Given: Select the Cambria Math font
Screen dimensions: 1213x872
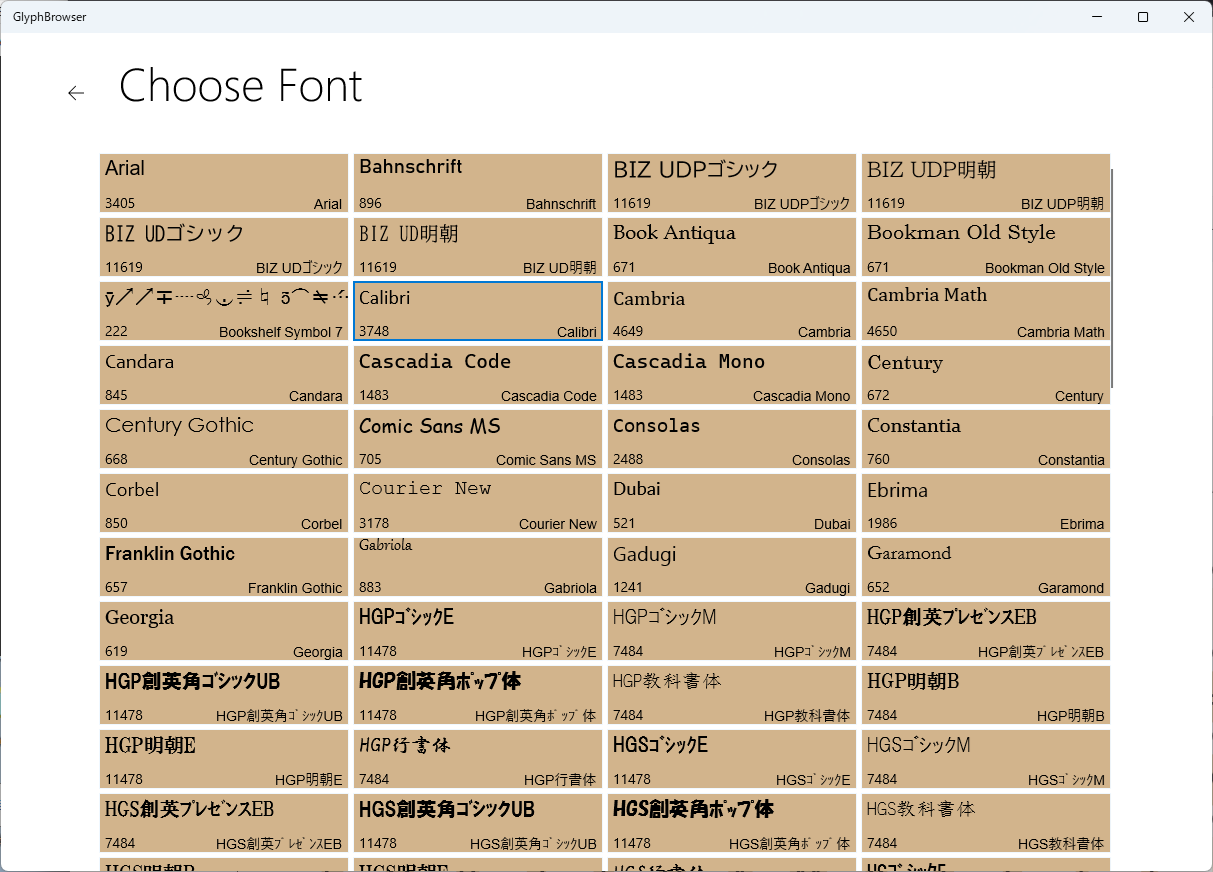Looking at the screenshot, I should 986,312.
